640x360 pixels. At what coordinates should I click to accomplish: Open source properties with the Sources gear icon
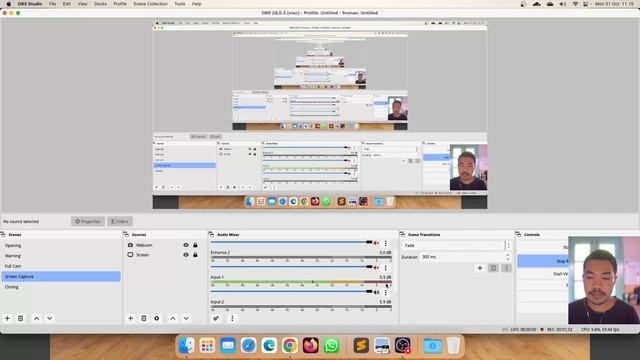point(157,318)
